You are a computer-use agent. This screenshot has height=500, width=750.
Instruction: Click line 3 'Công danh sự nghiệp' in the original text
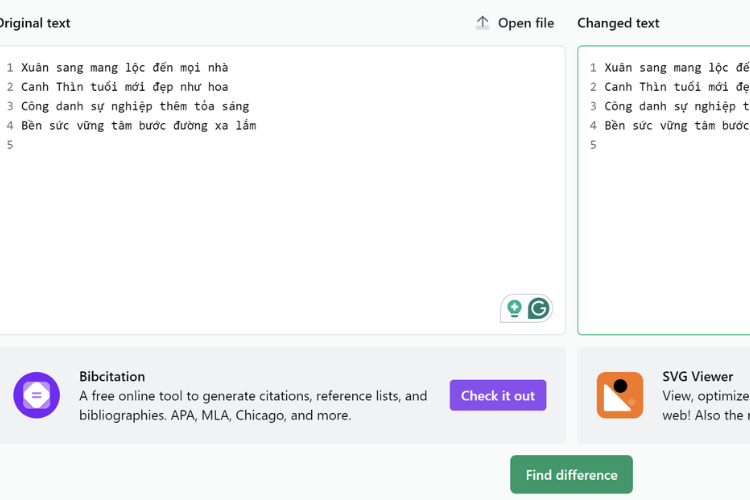(x=135, y=106)
